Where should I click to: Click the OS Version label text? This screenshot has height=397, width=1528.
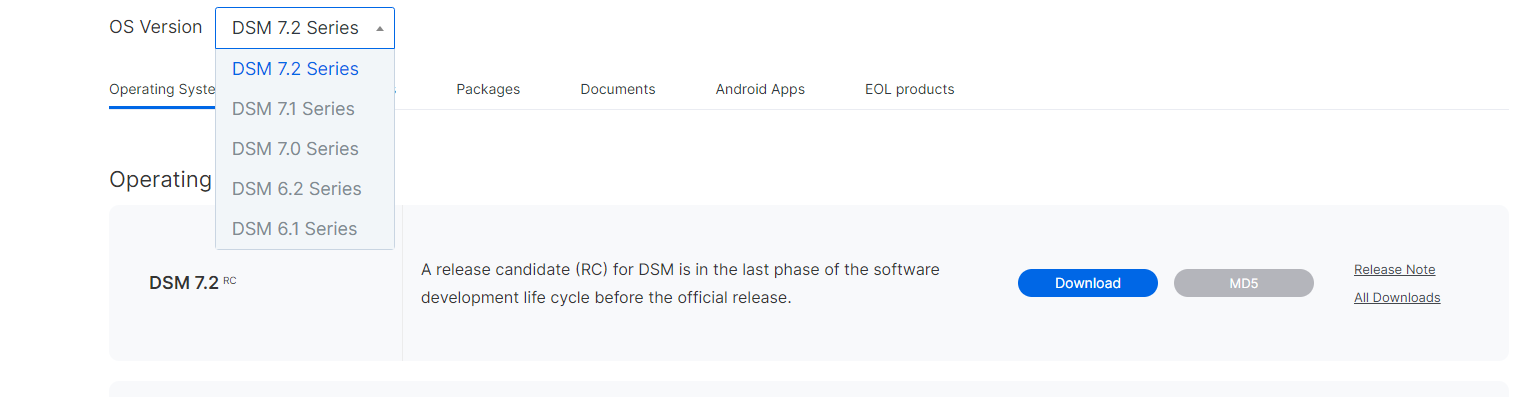pyautogui.click(x=156, y=27)
